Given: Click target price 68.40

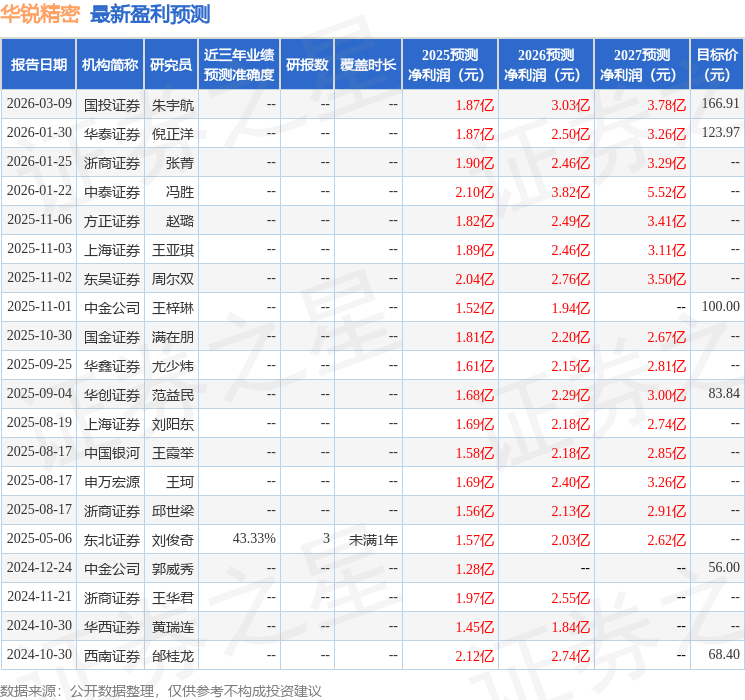Looking at the screenshot, I should point(724,654).
